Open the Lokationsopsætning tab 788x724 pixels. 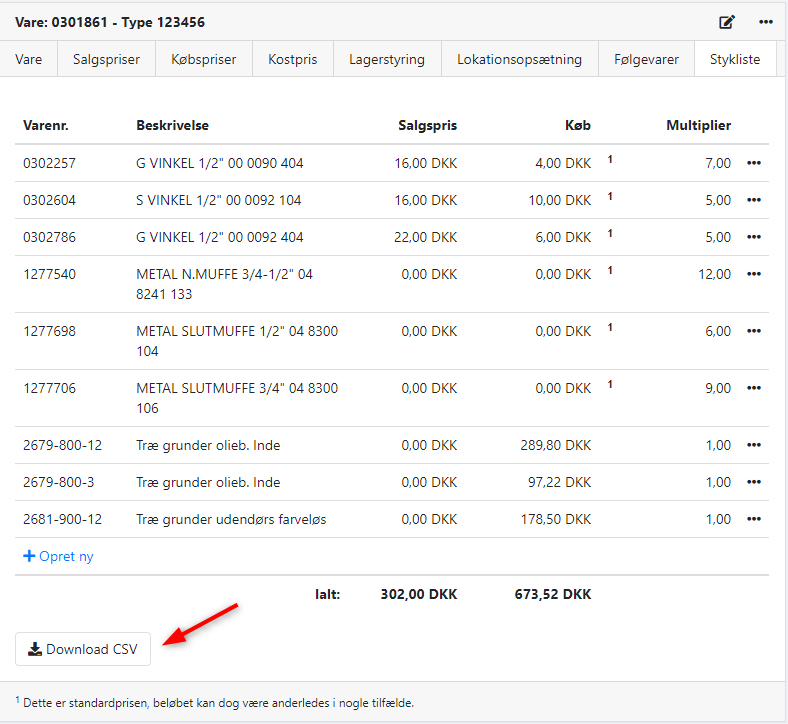[519, 59]
